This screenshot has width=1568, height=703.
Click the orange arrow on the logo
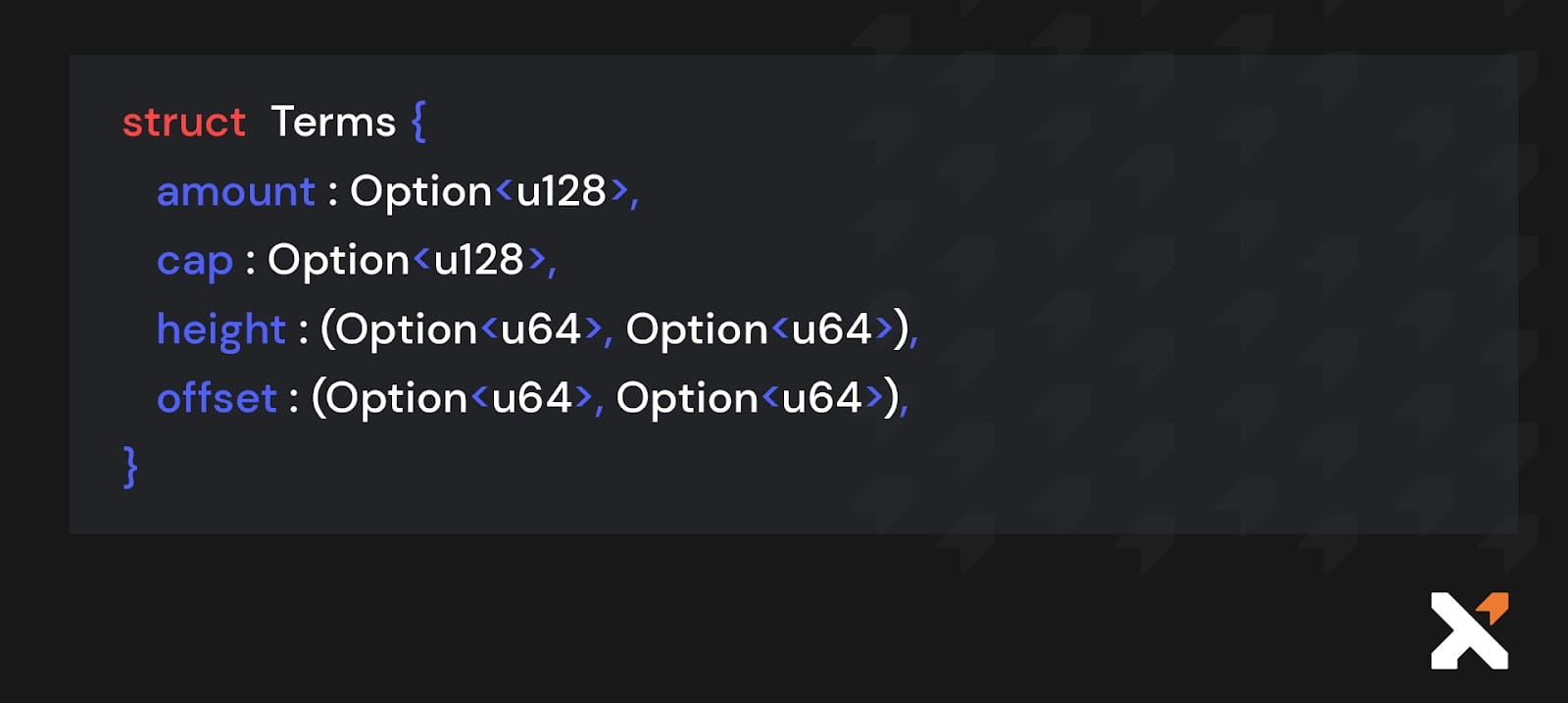pos(1494,607)
